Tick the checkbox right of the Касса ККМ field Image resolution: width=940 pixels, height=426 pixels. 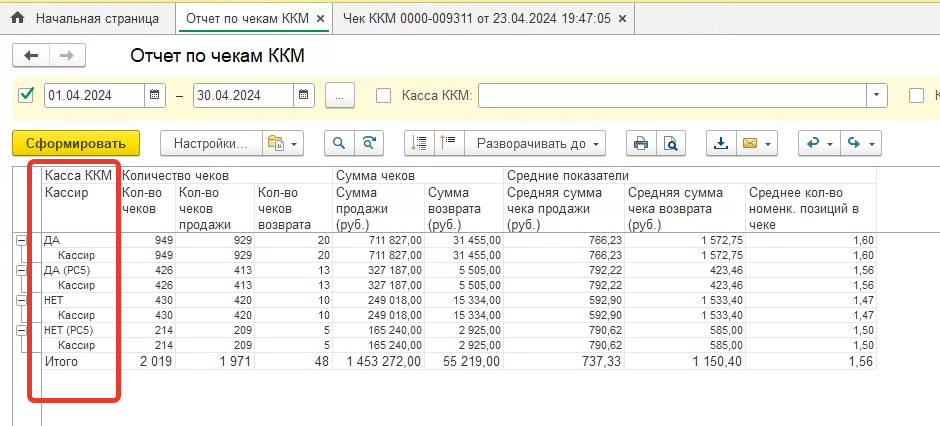916,95
